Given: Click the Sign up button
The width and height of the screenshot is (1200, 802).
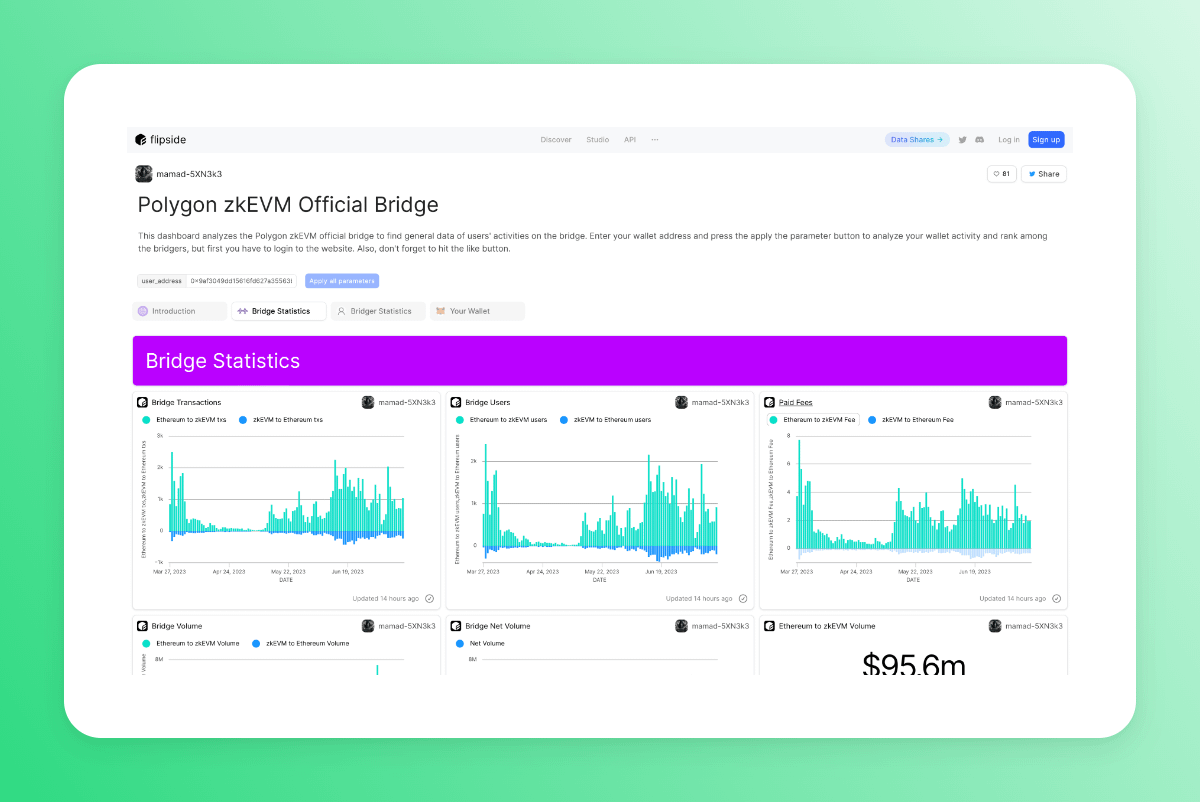Looking at the screenshot, I should 1046,140.
